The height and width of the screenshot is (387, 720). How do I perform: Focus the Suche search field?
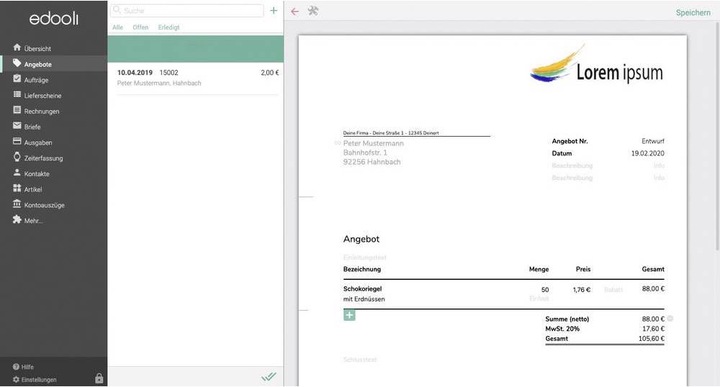click(187, 11)
